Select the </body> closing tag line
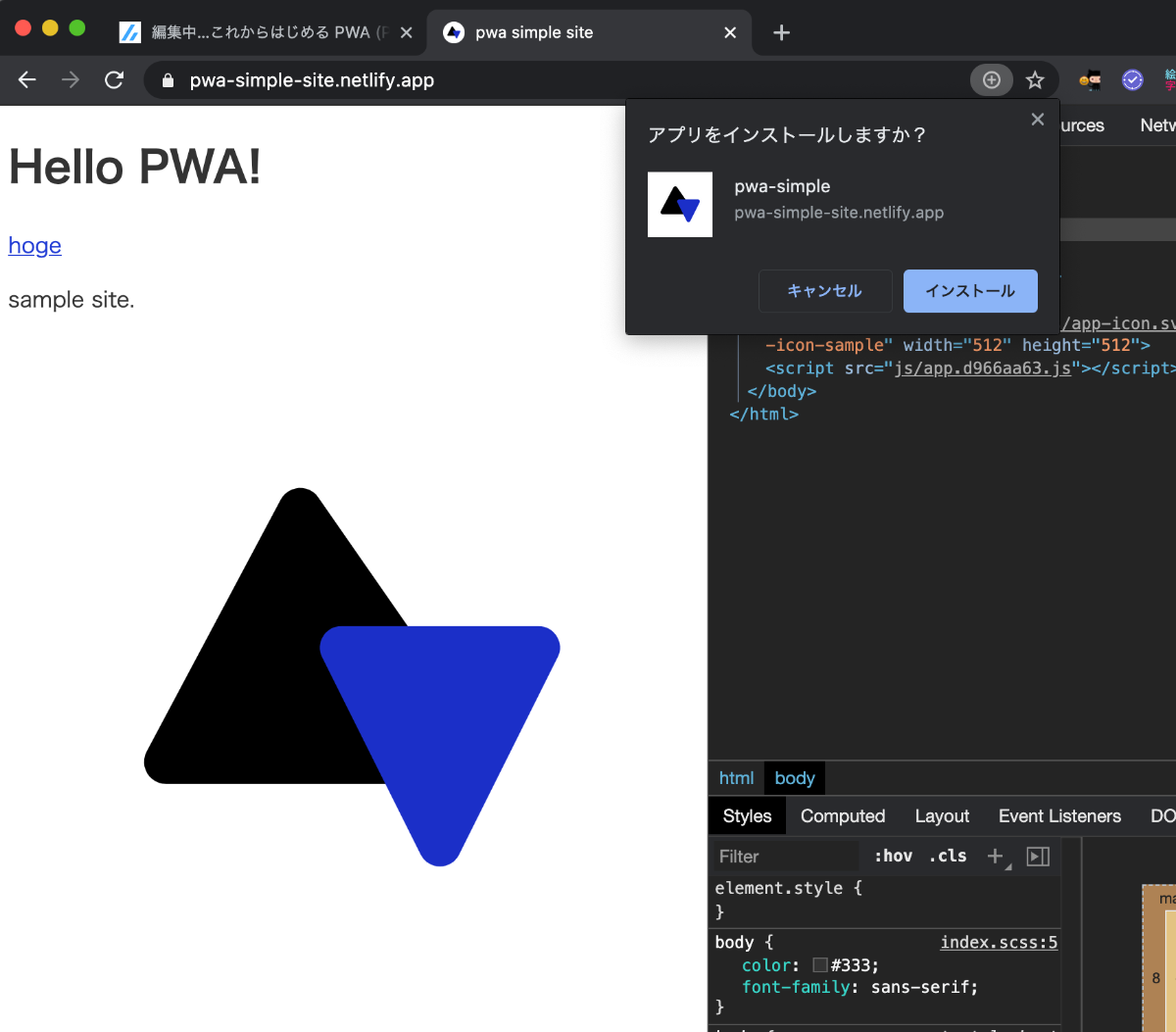 point(782,391)
